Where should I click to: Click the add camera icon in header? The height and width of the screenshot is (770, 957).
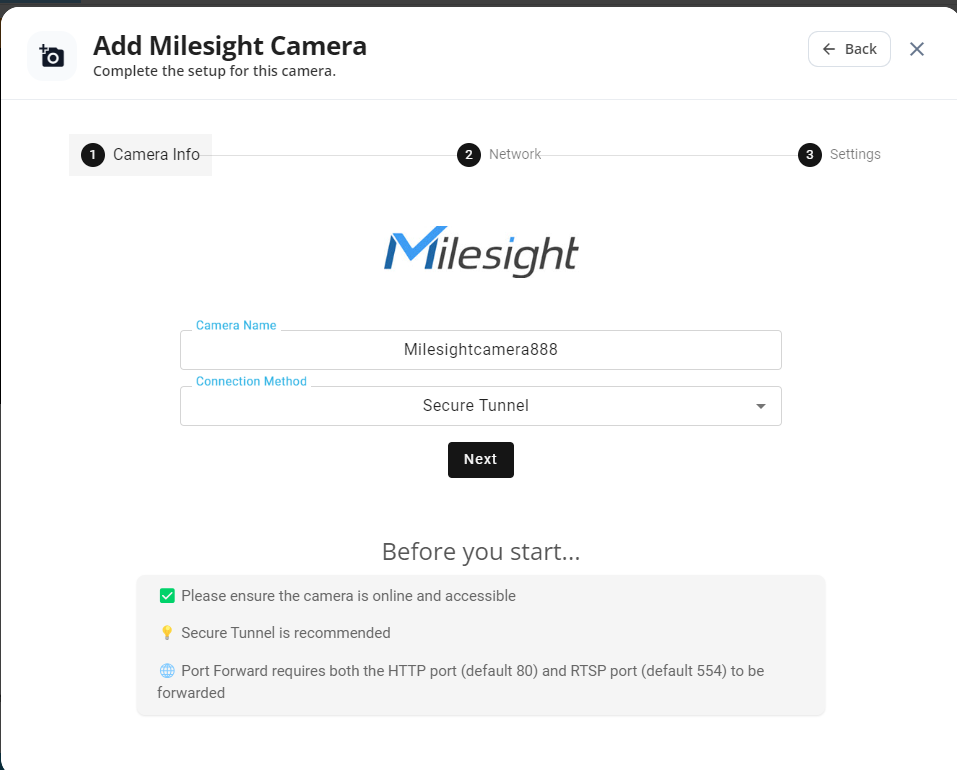[52, 56]
